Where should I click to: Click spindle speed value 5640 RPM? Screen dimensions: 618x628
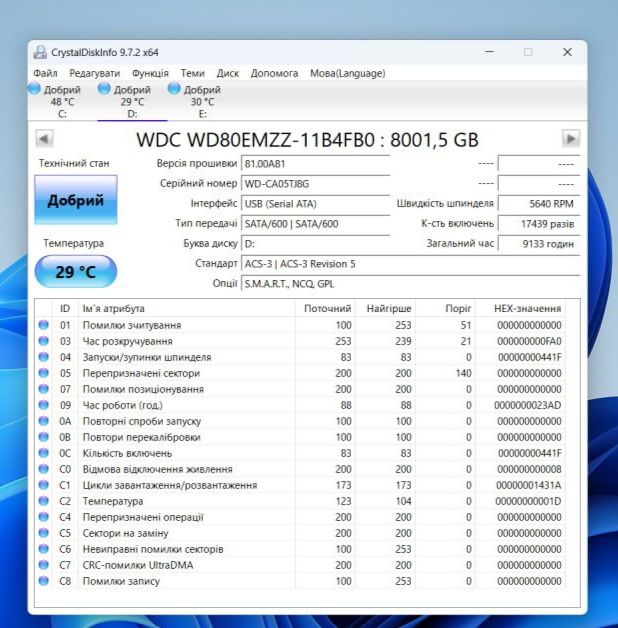[539, 203]
